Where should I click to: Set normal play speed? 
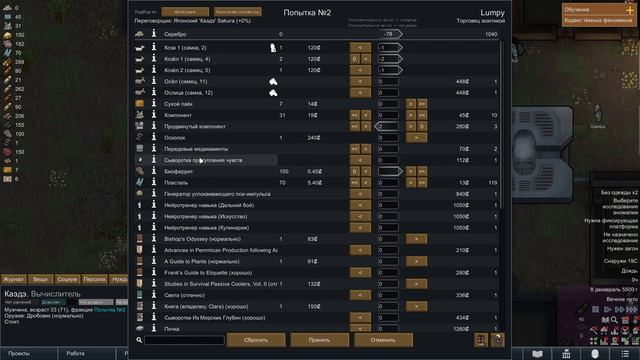click(x=607, y=310)
